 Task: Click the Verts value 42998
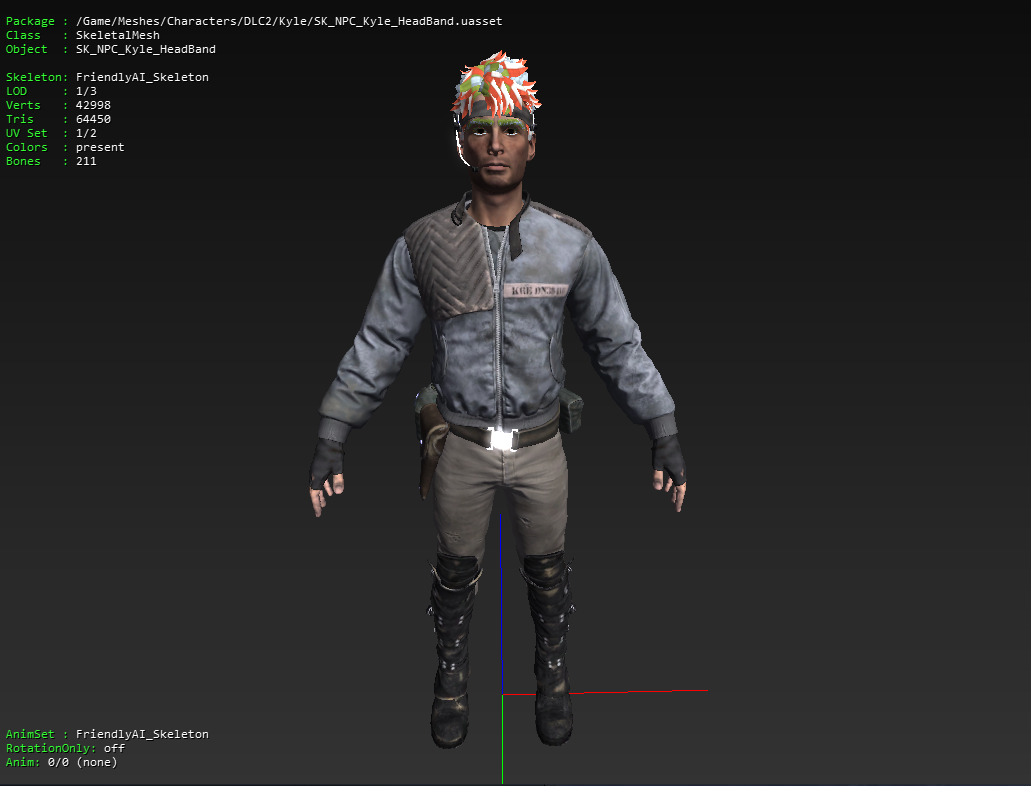coord(93,105)
